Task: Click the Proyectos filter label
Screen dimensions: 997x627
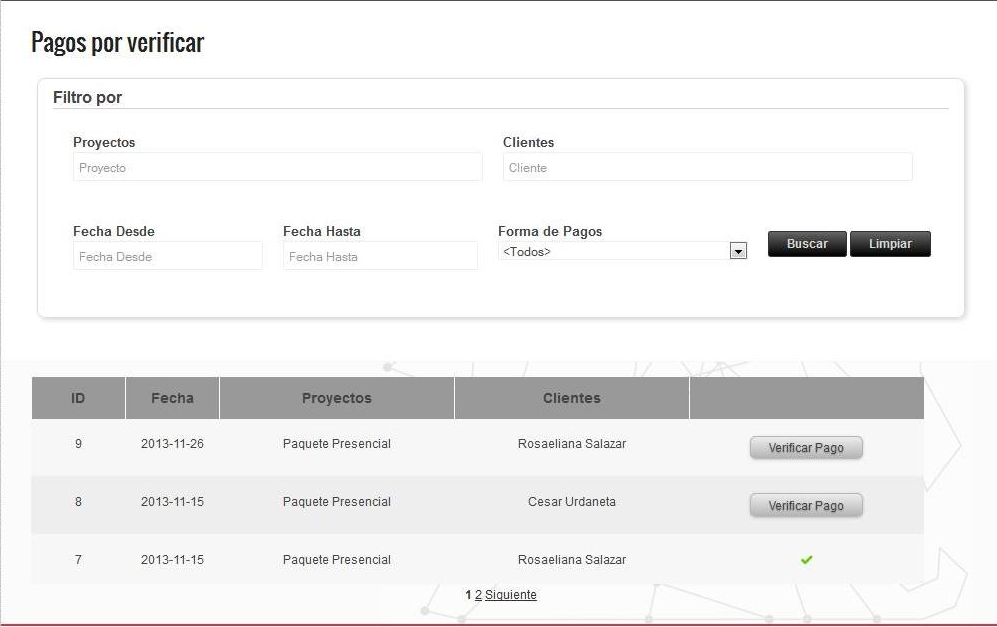Action: click(104, 142)
